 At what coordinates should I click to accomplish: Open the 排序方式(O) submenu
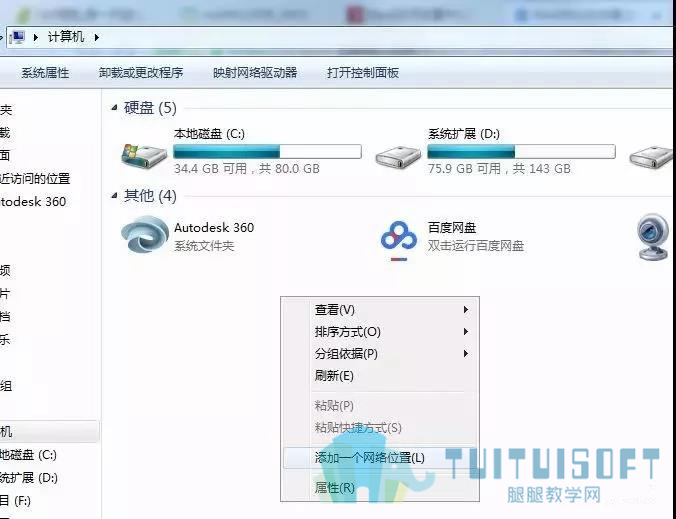tap(381, 331)
